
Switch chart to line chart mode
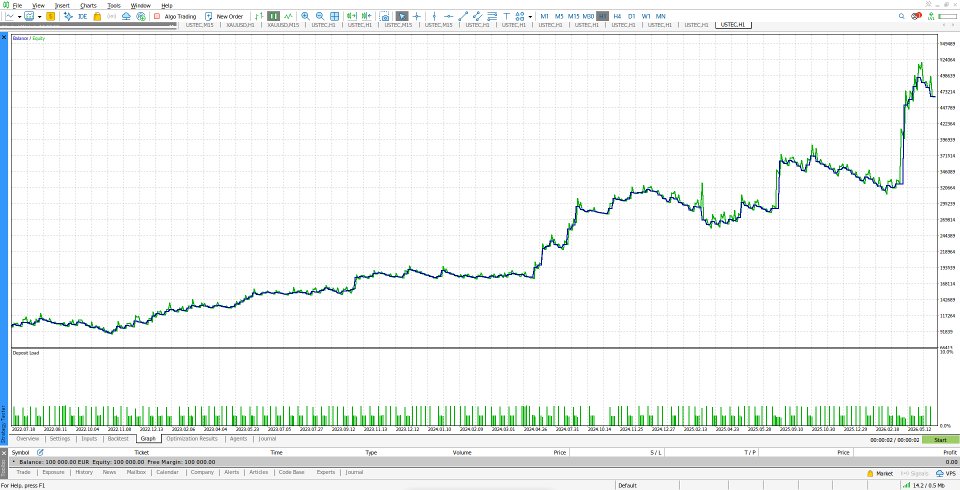[288, 16]
